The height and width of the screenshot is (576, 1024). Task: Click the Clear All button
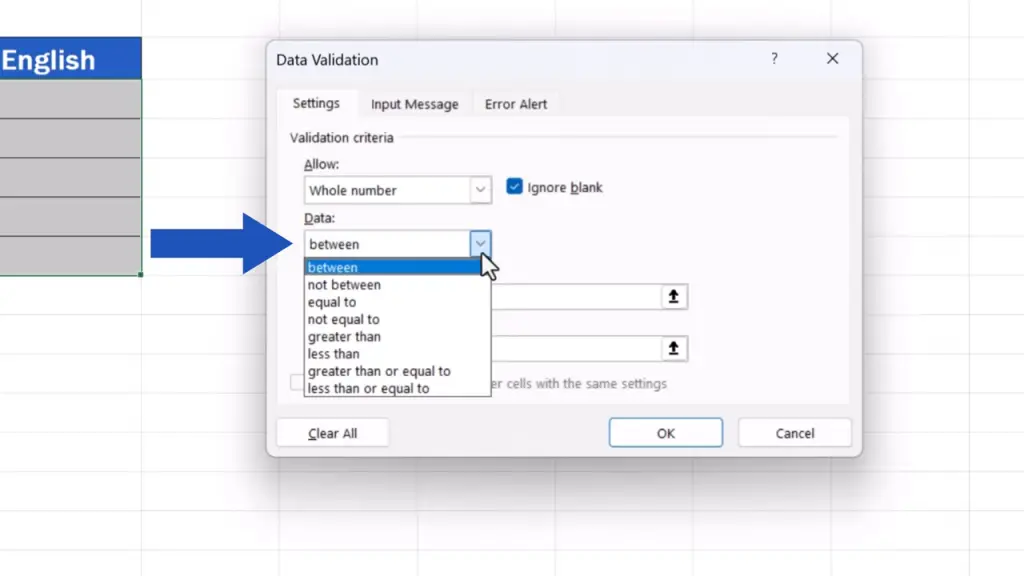point(332,433)
